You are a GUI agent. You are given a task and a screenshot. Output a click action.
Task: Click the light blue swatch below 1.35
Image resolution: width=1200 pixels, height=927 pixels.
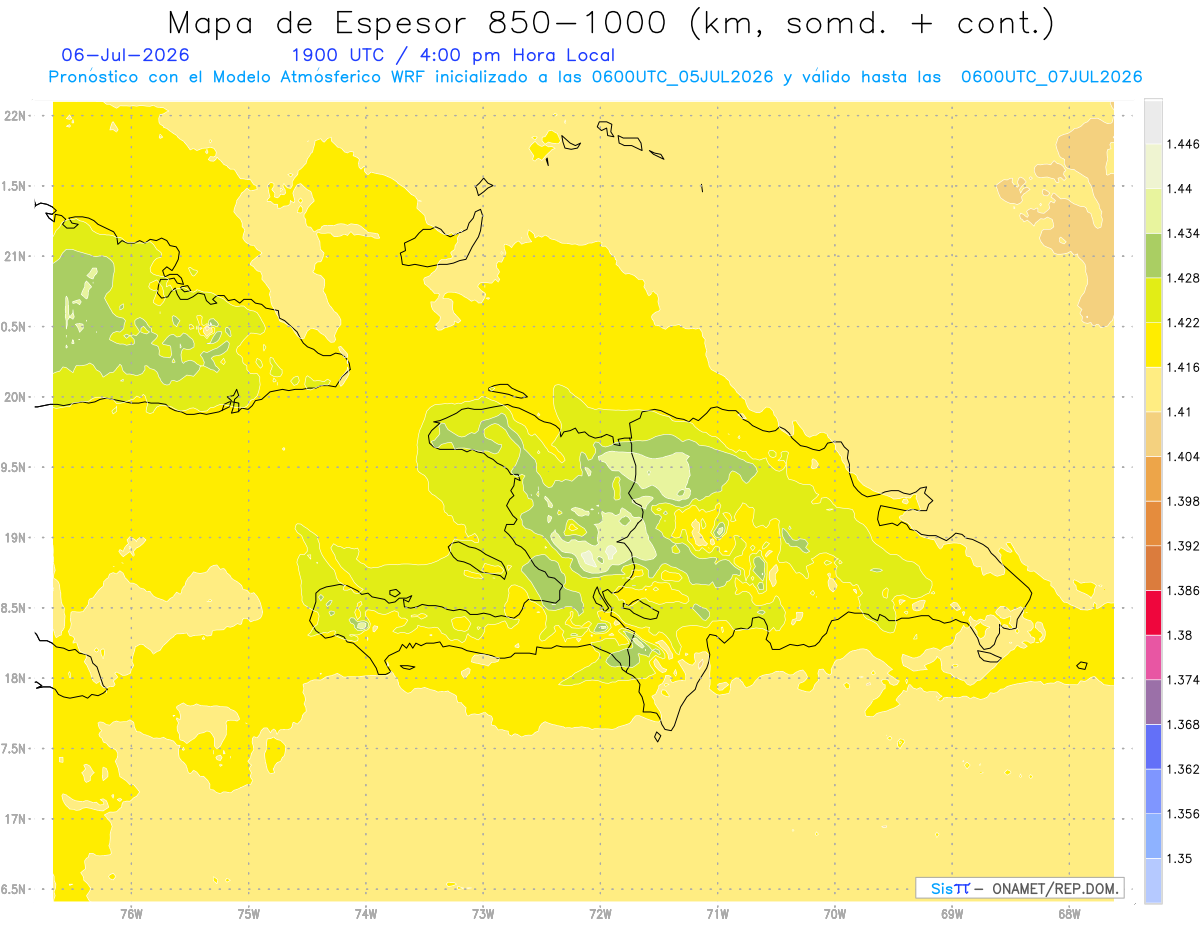tap(1153, 880)
